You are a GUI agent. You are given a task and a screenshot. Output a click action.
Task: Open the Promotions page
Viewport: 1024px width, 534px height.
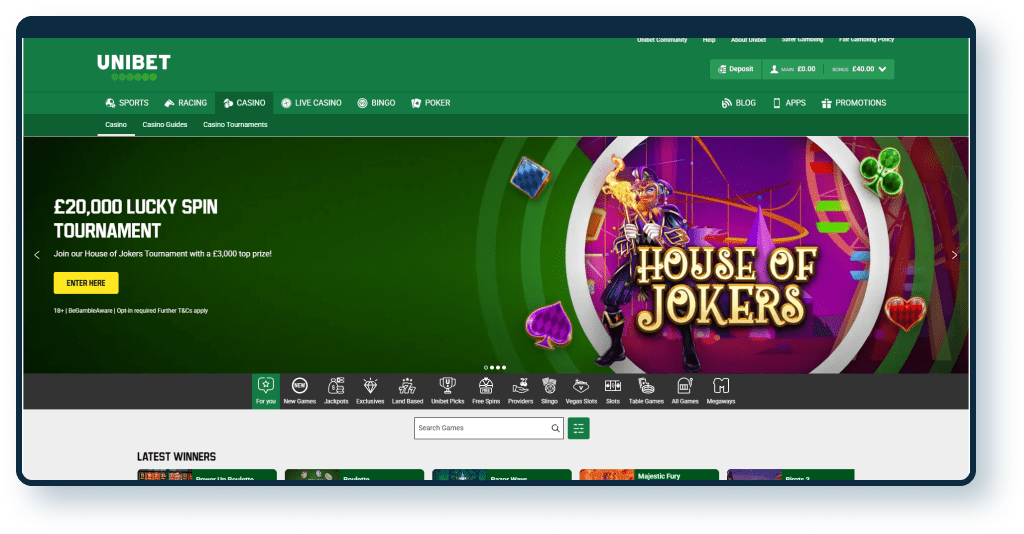(x=854, y=103)
